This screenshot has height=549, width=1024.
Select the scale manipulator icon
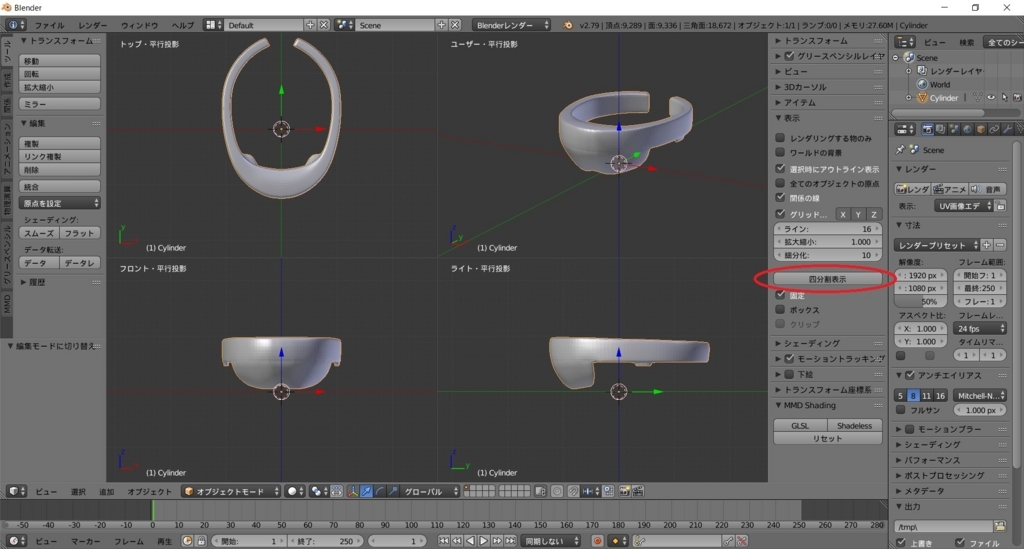coord(392,491)
